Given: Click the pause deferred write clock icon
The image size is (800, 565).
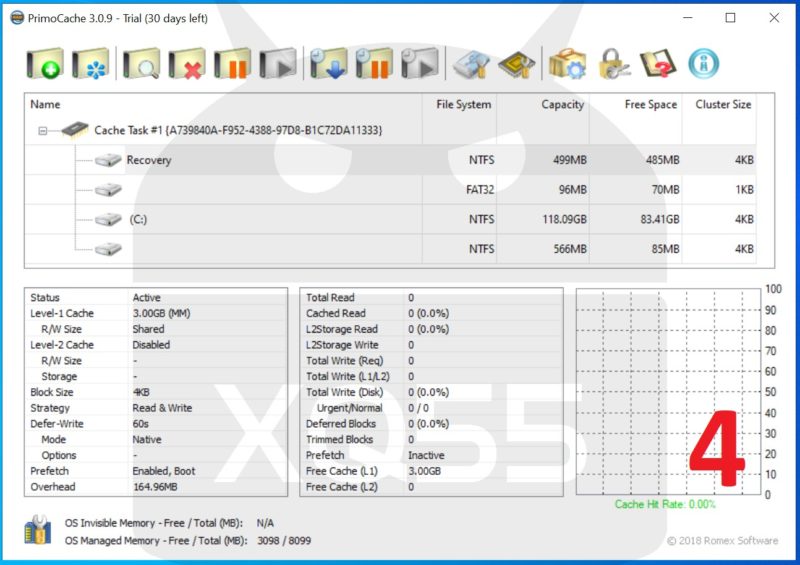Looking at the screenshot, I should tap(374, 65).
